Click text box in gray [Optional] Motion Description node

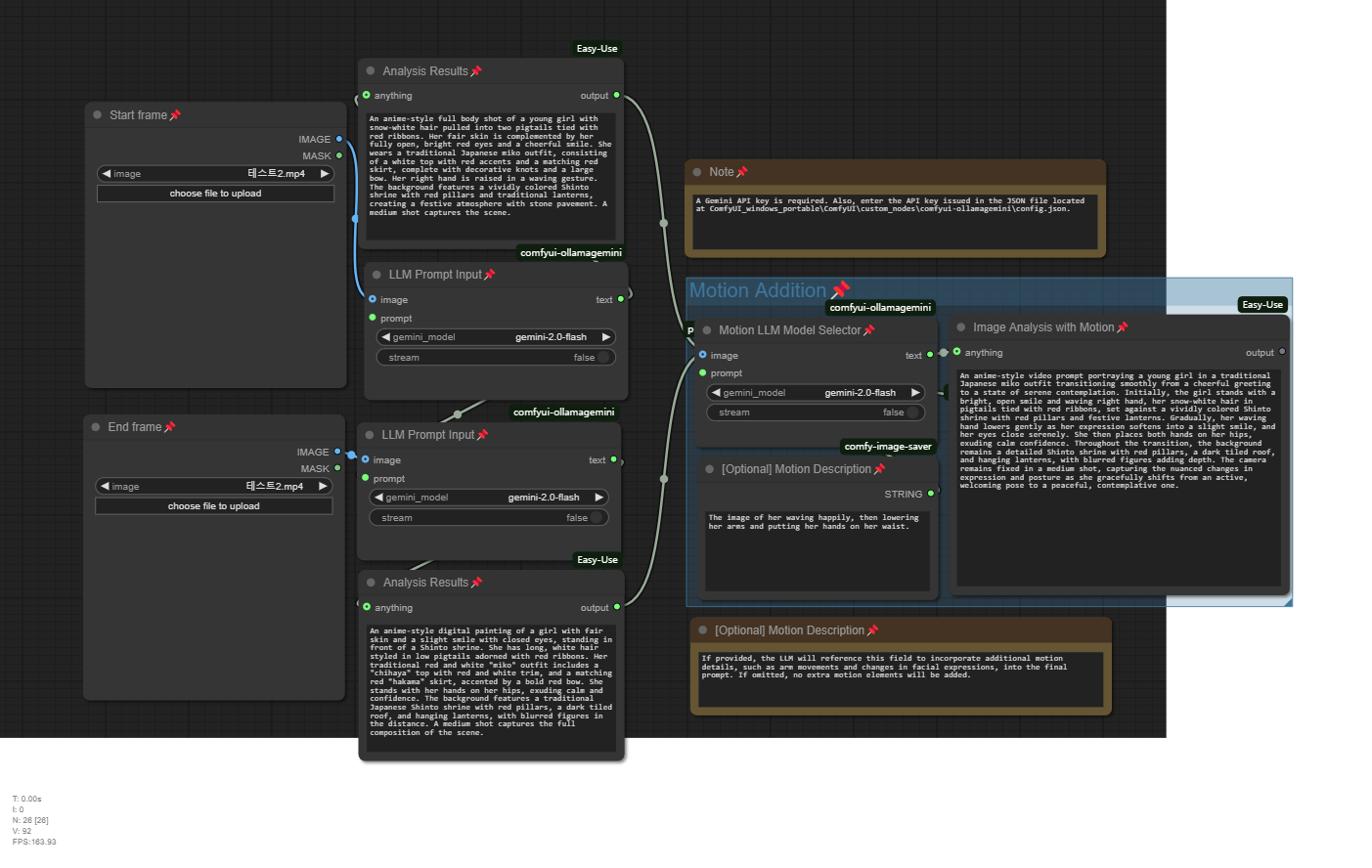818,550
